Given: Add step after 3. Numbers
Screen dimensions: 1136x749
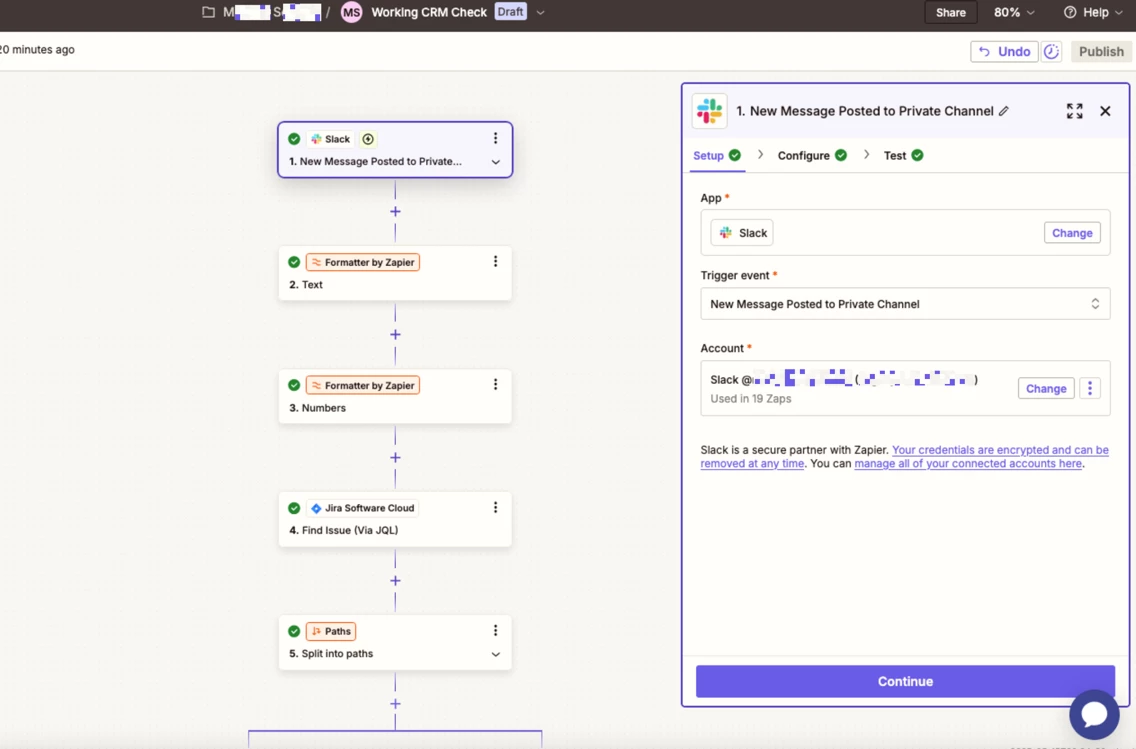Looking at the screenshot, I should (395, 458).
